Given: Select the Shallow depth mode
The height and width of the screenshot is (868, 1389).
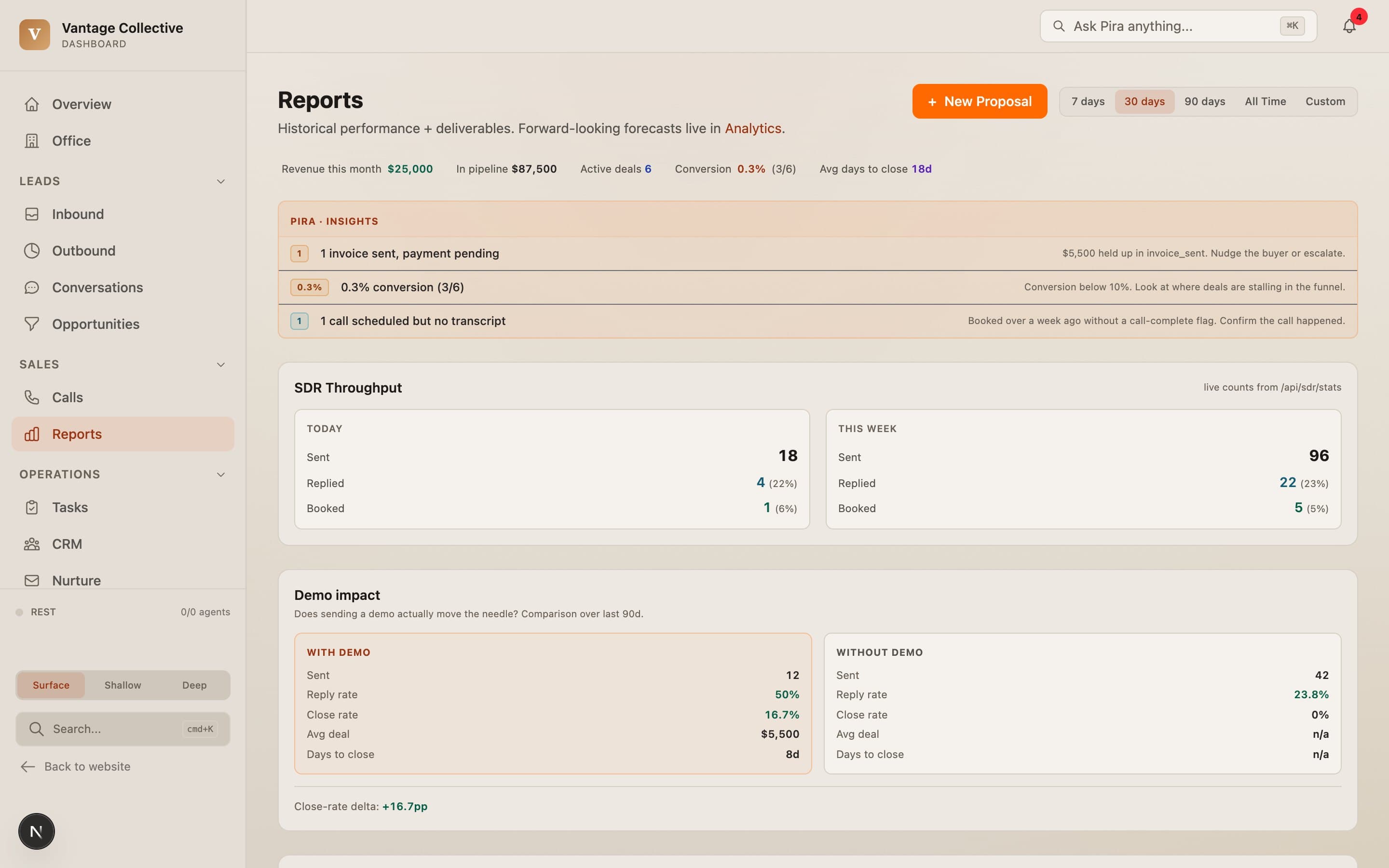Looking at the screenshot, I should 123,685.
